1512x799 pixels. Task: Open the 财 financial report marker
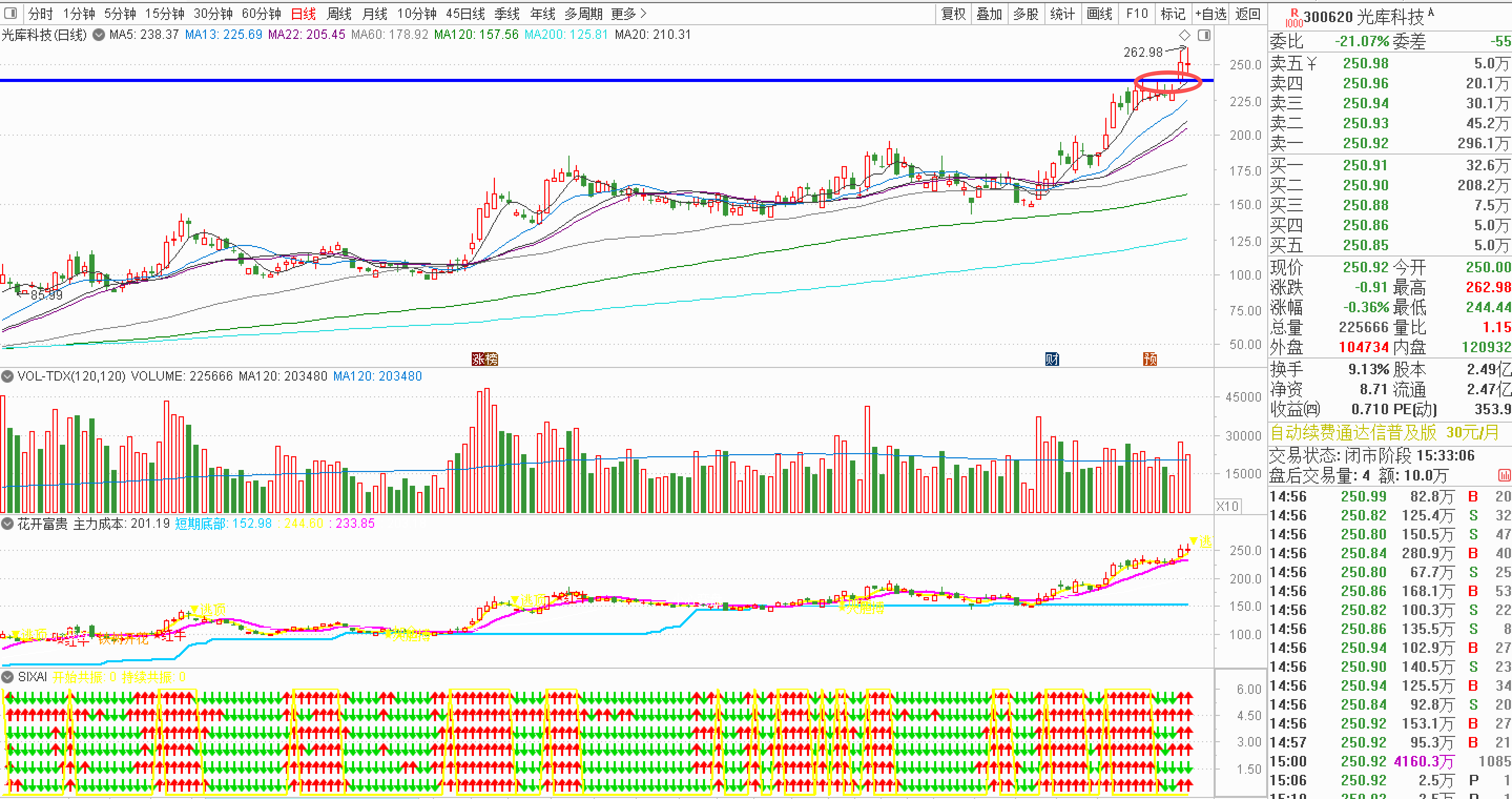(x=1052, y=358)
